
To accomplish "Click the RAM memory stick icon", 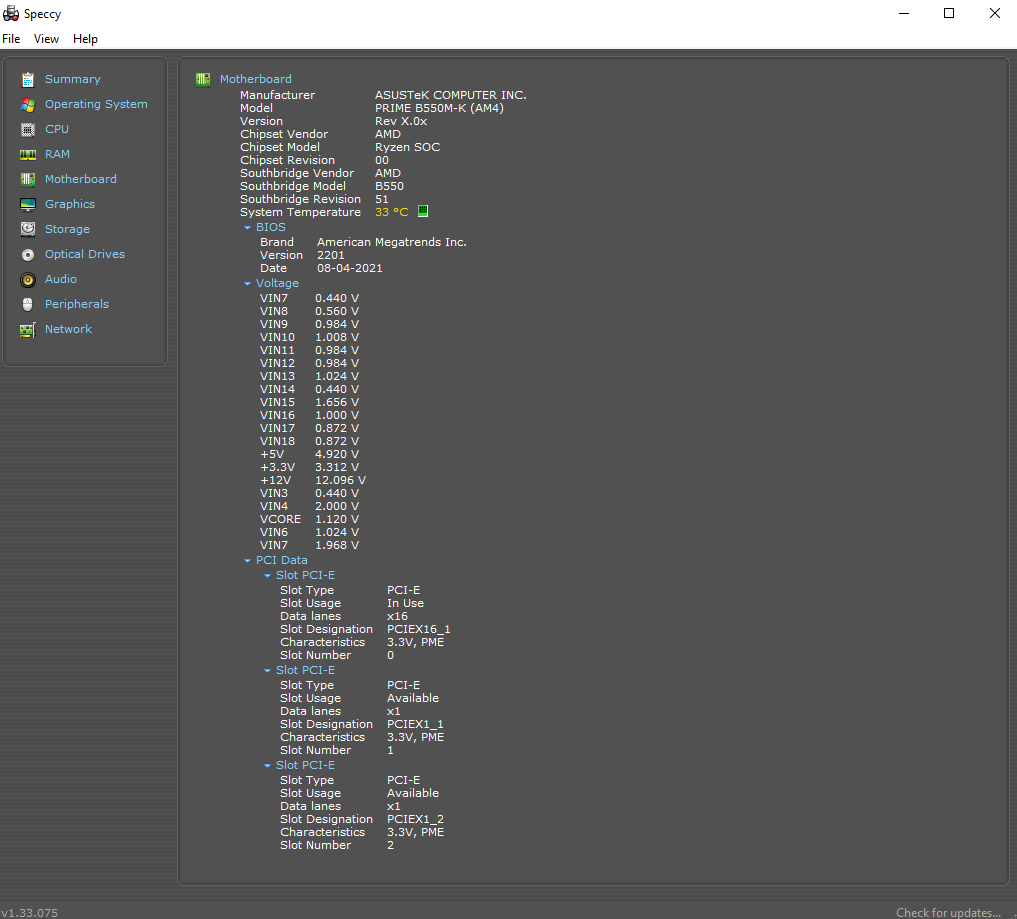I will [28, 154].
